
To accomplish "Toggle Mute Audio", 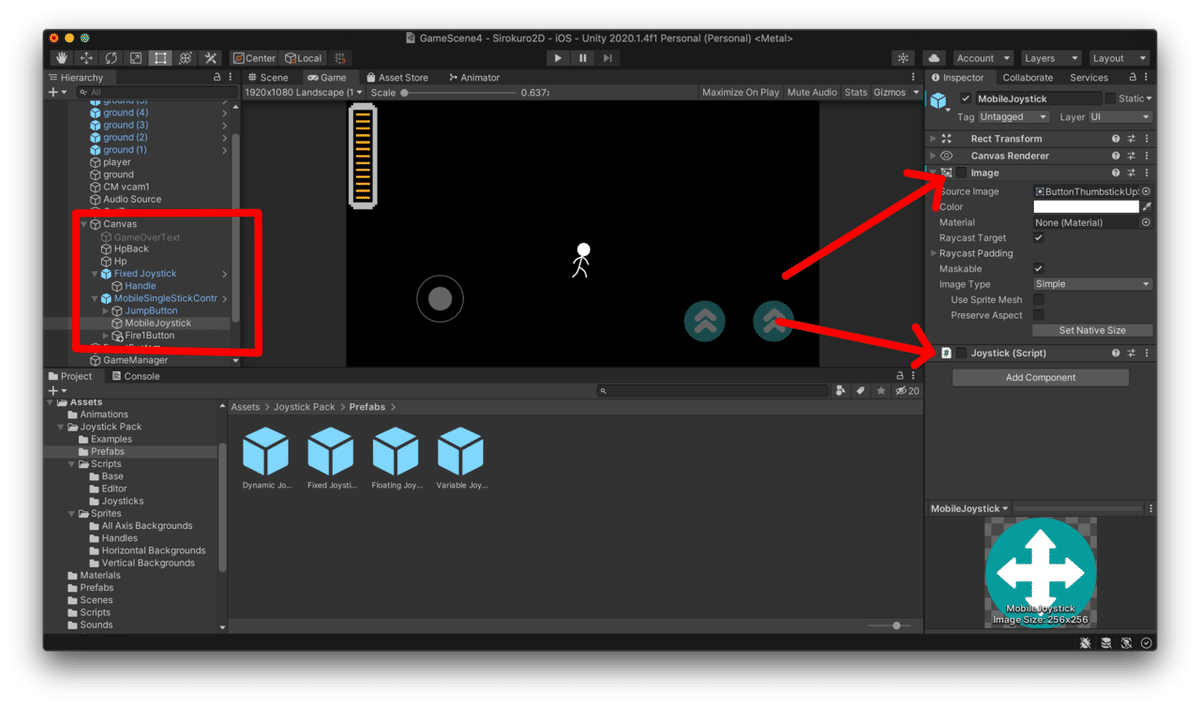I will [x=812, y=92].
